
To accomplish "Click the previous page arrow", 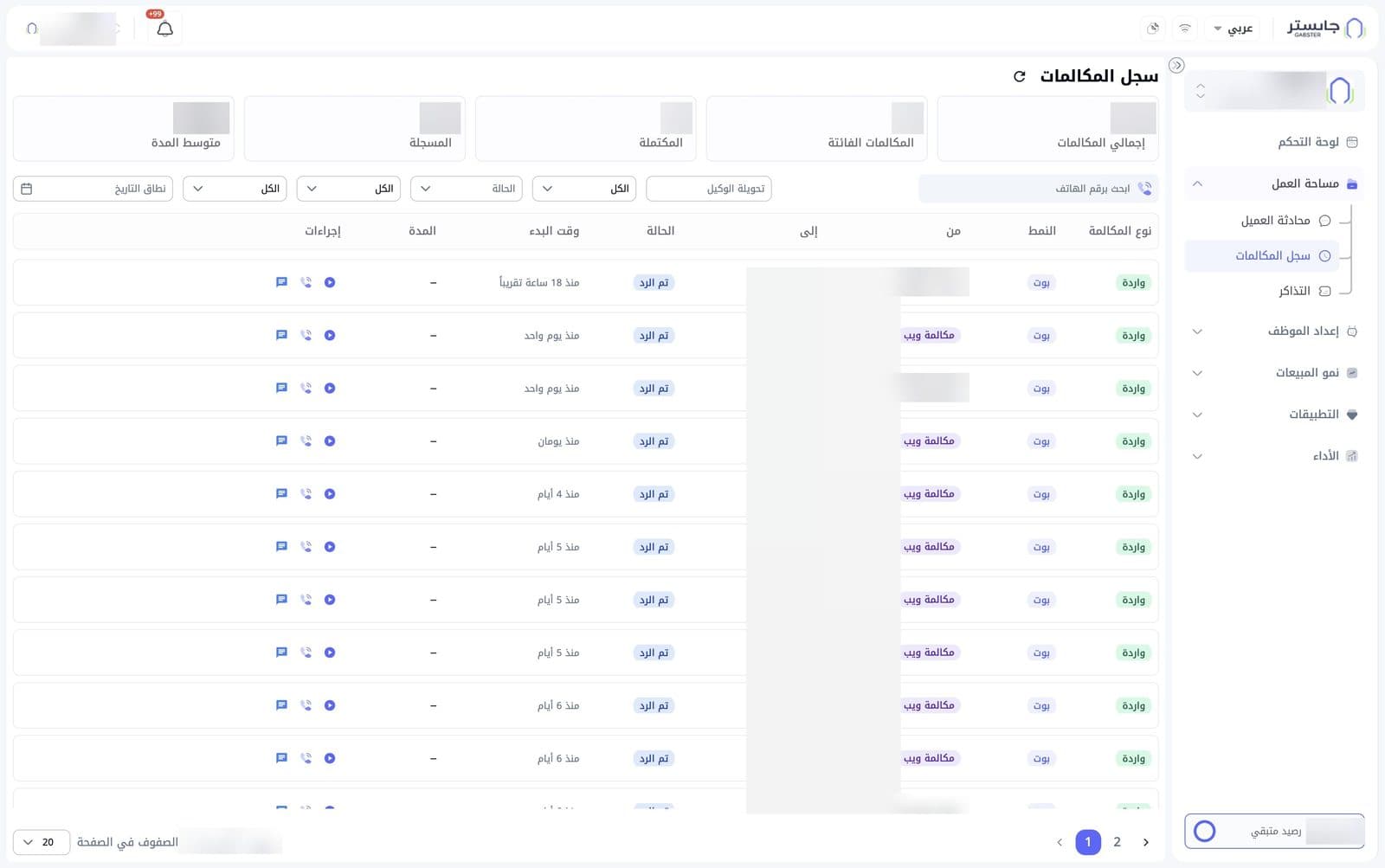I will 1060,842.
